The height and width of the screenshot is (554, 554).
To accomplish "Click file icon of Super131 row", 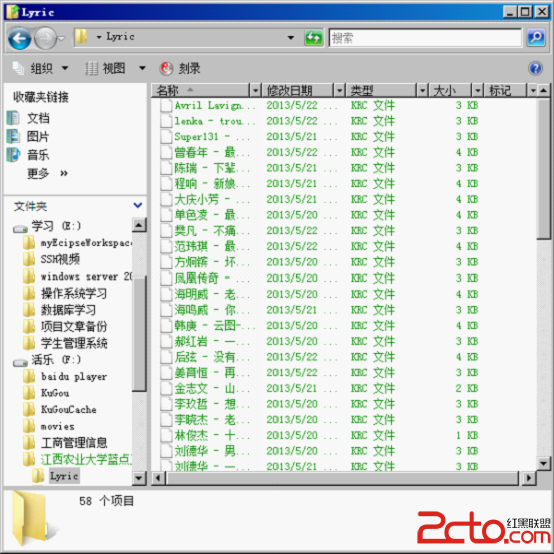I will click(x=166, y=137).
